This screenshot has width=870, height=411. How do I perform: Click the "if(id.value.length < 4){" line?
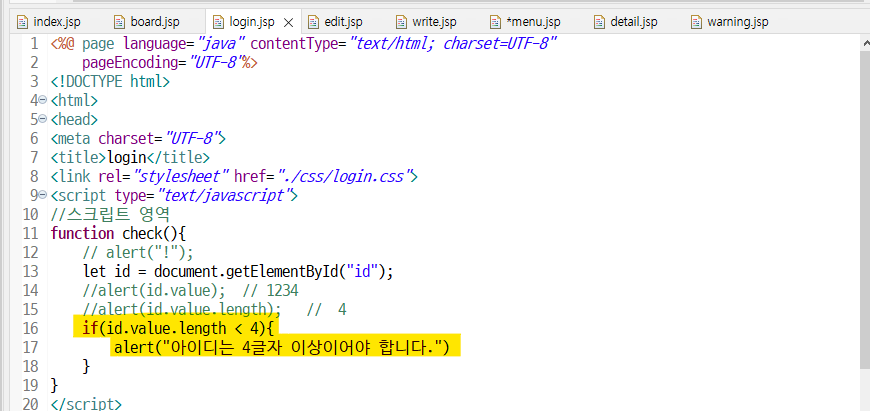pyautogui.click(x=178, y=328)
